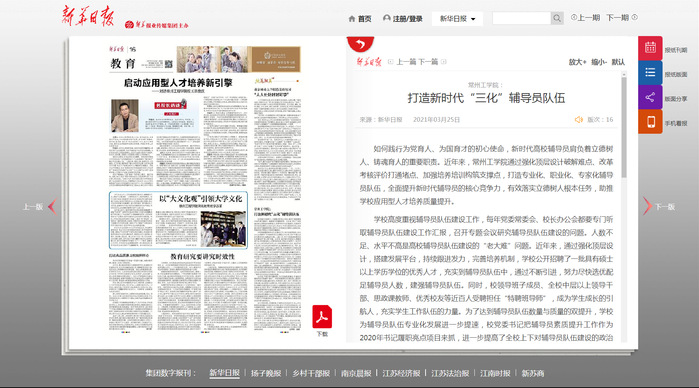699x388 pixels.
Task: Expand the 新华日报 newspaper dropdown
Action: click(457, 19)
